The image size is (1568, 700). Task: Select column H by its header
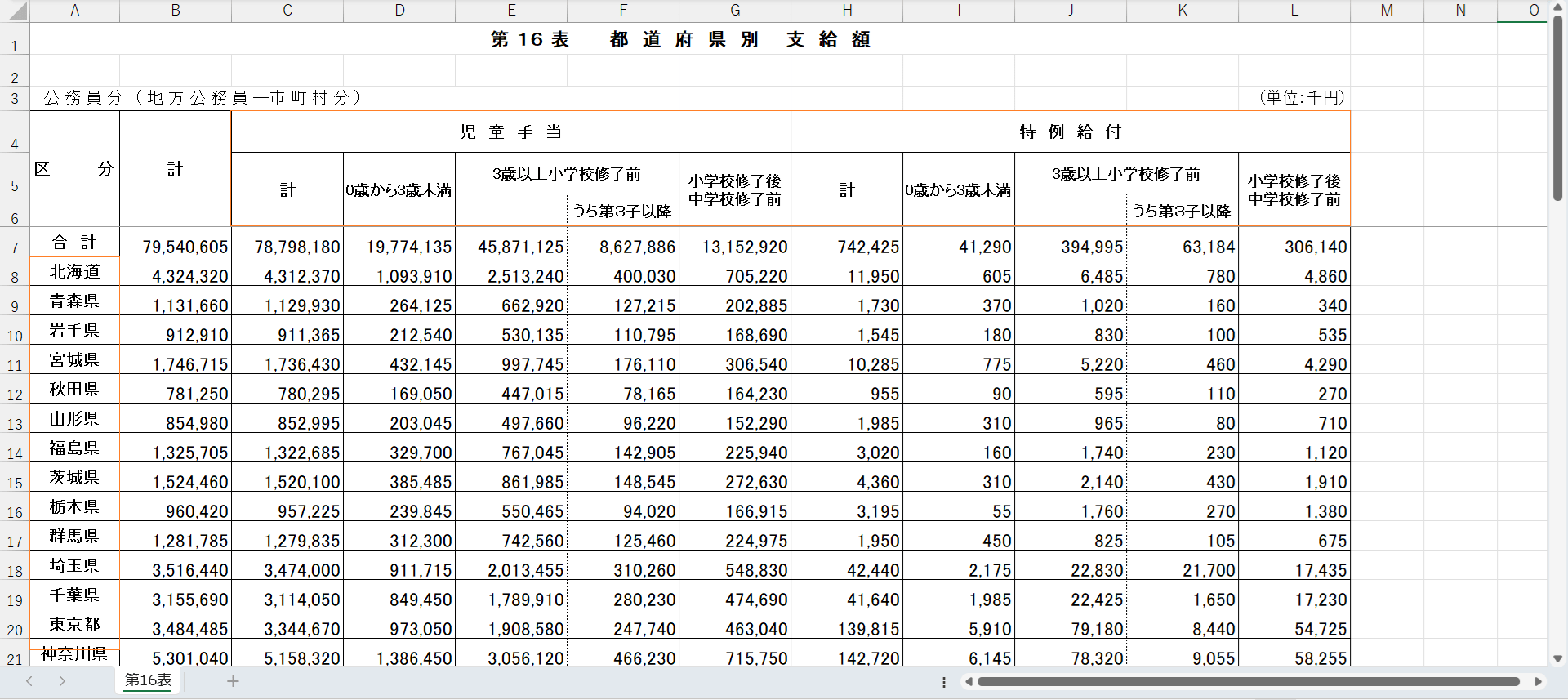(x=847, y=11)
